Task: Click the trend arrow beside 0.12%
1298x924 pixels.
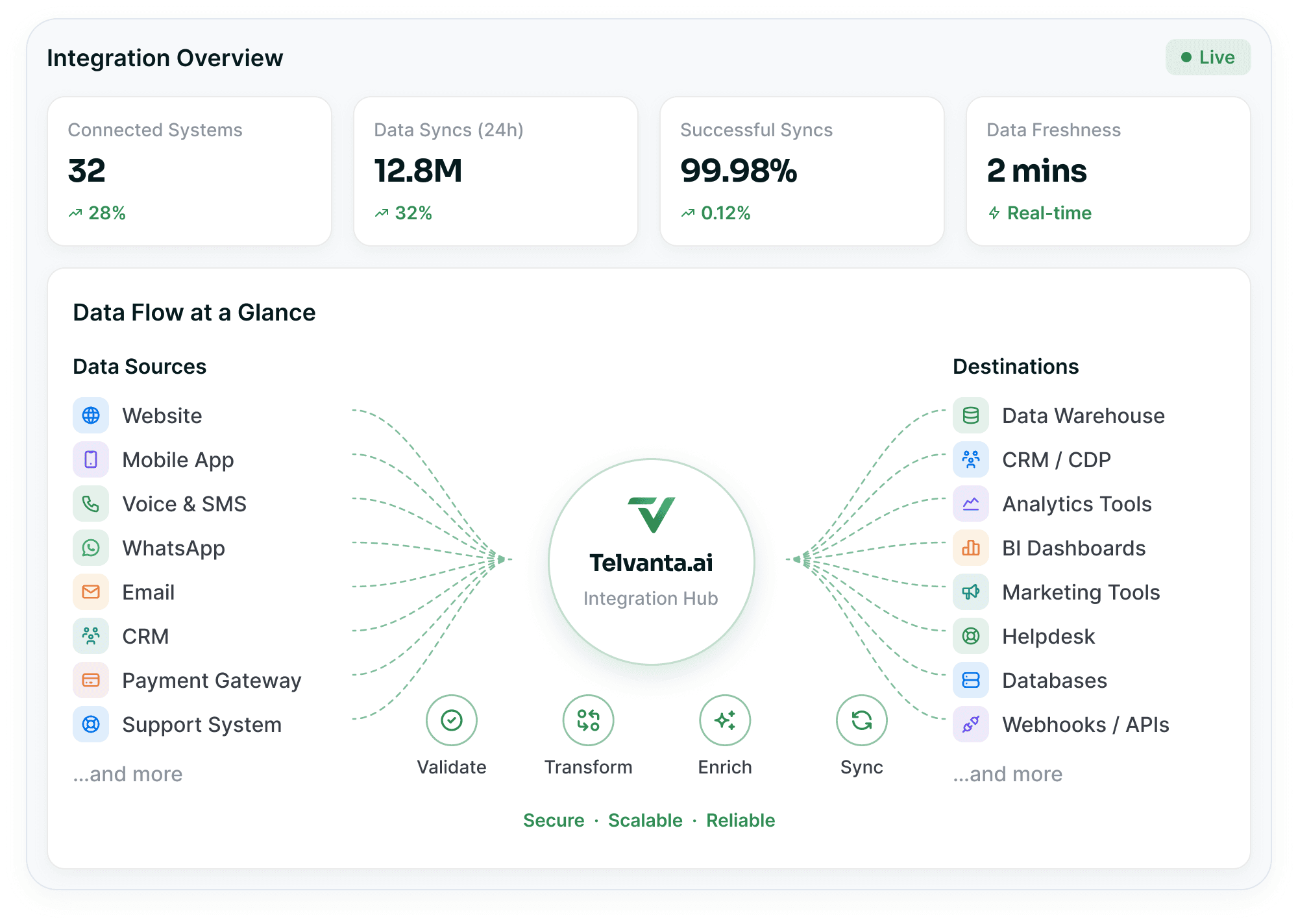Action: (x=688, y=213)
